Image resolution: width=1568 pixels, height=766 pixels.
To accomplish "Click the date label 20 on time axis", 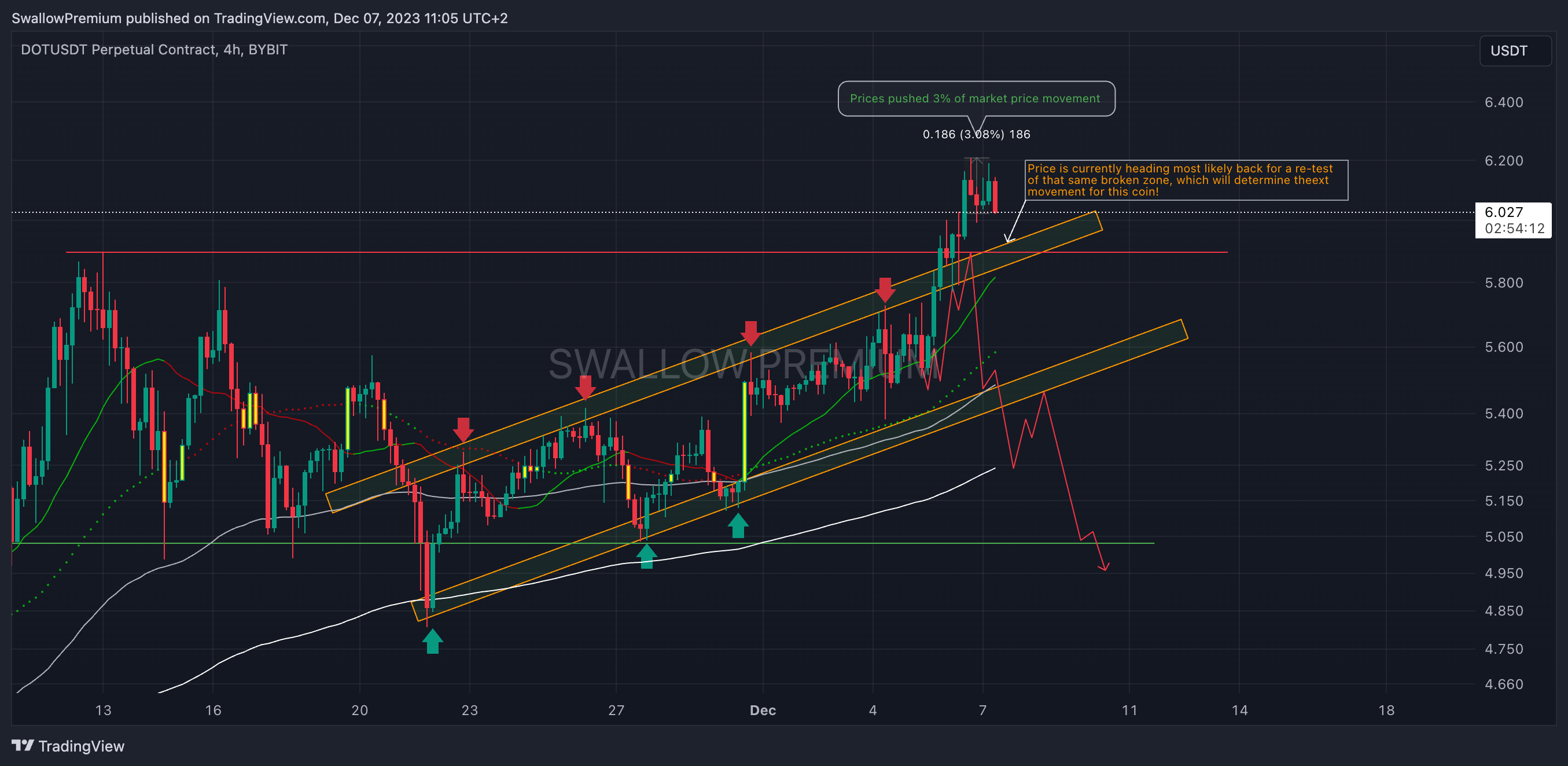I will coord(360,710).
